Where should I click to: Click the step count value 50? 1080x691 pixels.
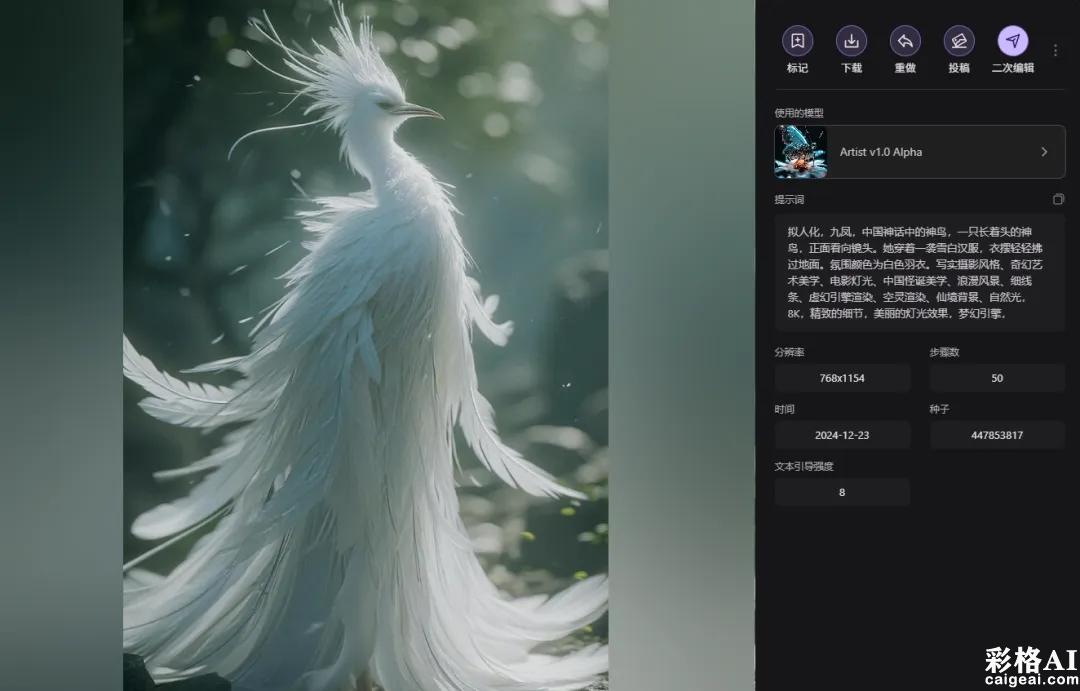(997, 378)
